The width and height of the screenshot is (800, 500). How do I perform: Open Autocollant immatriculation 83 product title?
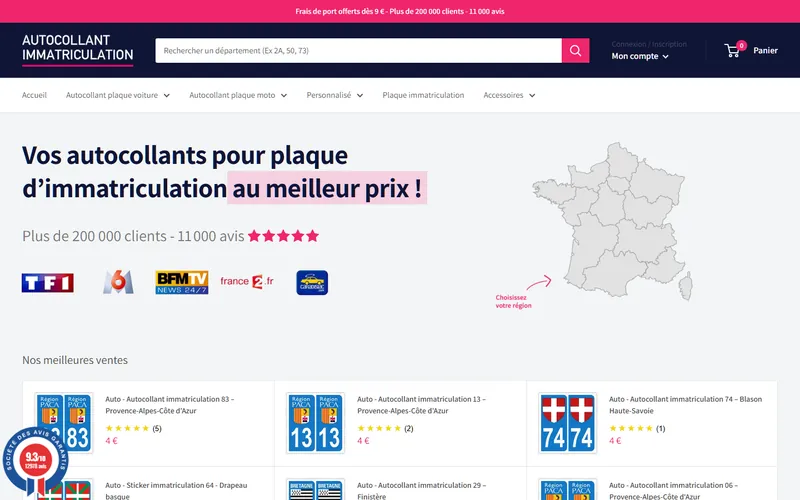[x=170, y=405]
